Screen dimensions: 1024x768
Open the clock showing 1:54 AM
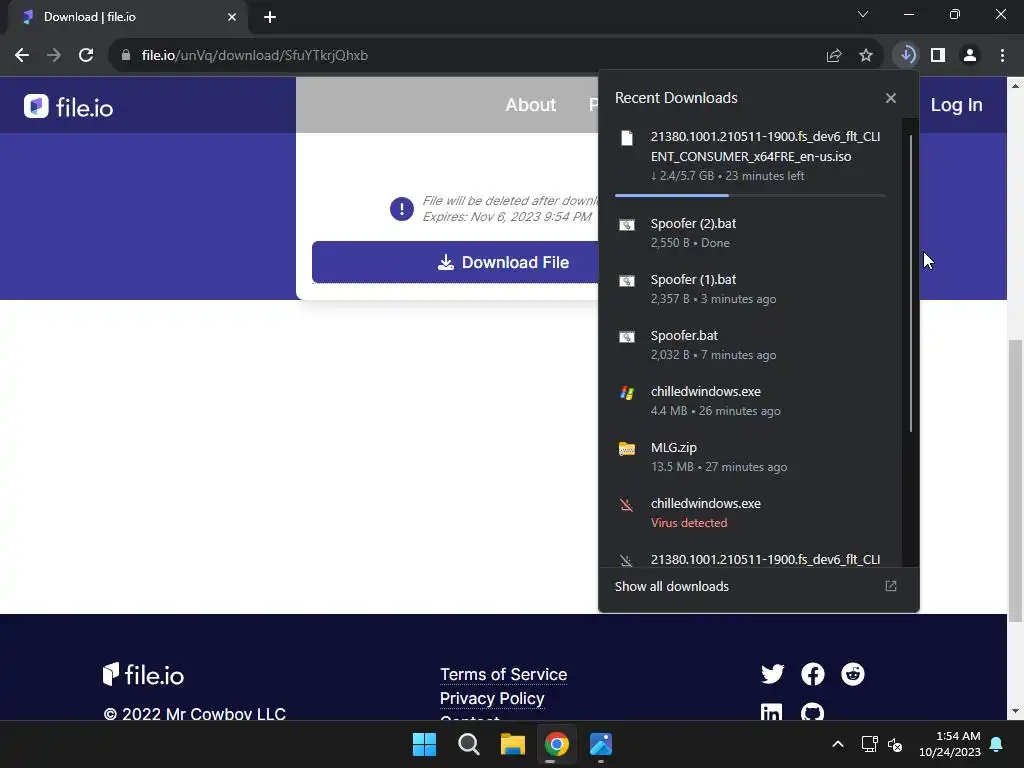tap(950, 744)
